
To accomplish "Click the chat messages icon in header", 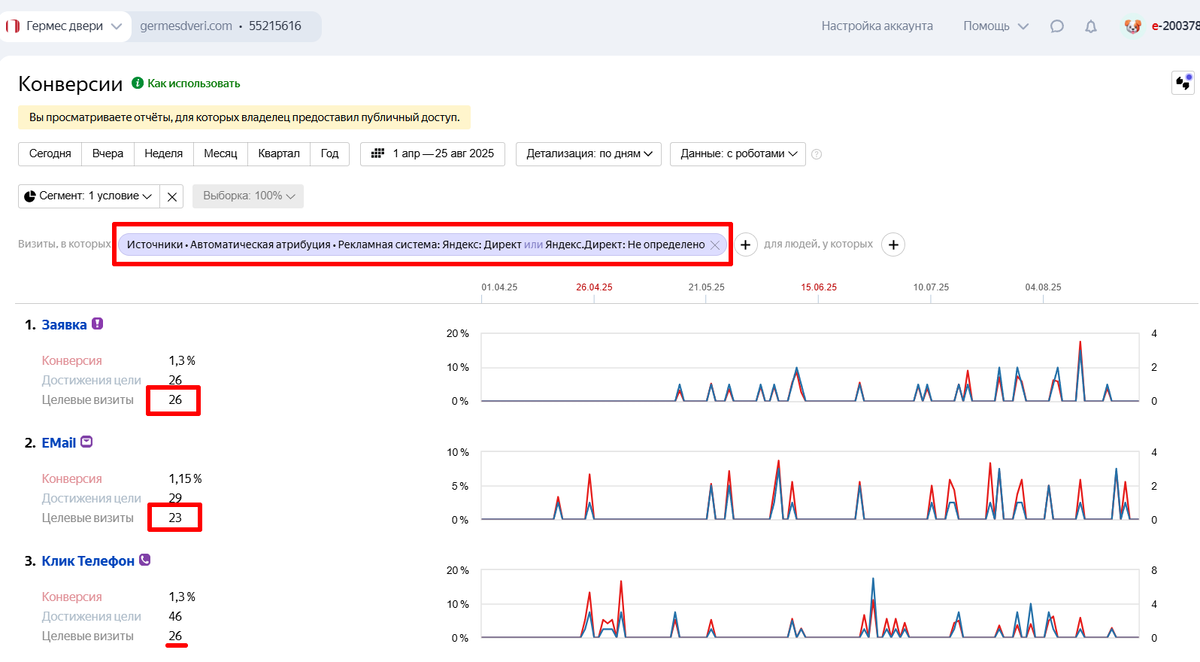I will [x=1057, y=27].
